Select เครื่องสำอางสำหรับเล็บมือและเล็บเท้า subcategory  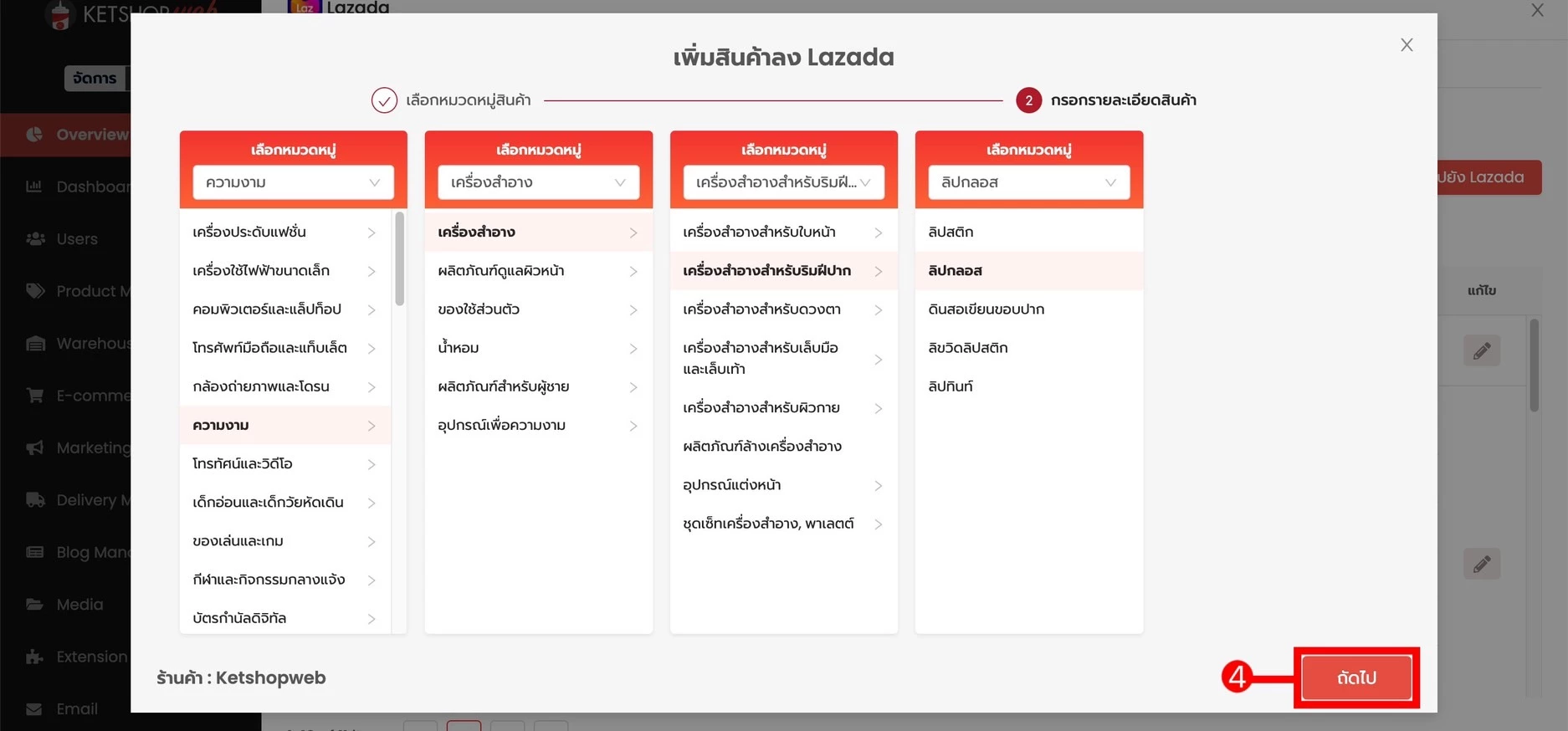[783, 358]
